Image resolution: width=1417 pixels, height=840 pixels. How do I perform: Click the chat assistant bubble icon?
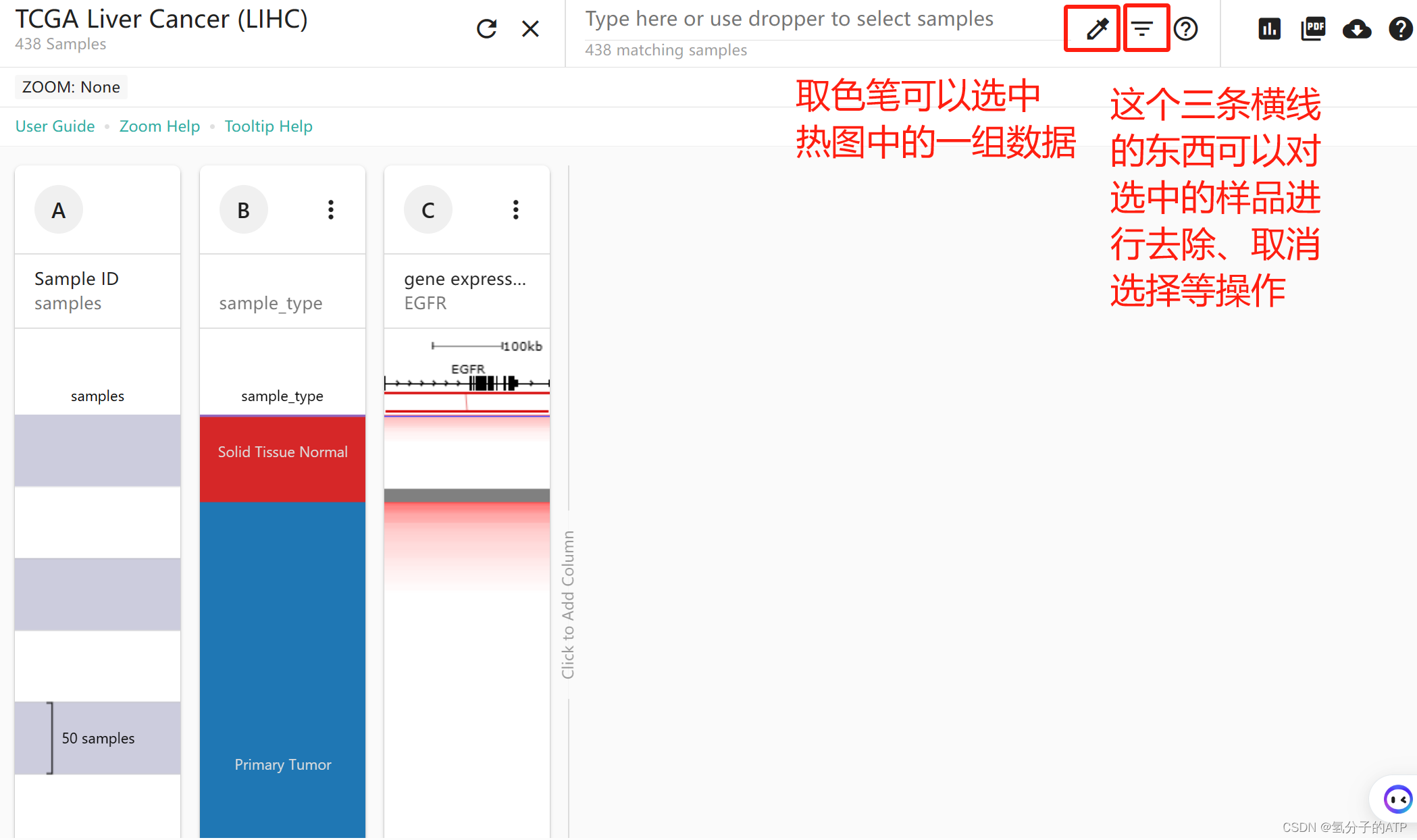(x=1397, y=799)
